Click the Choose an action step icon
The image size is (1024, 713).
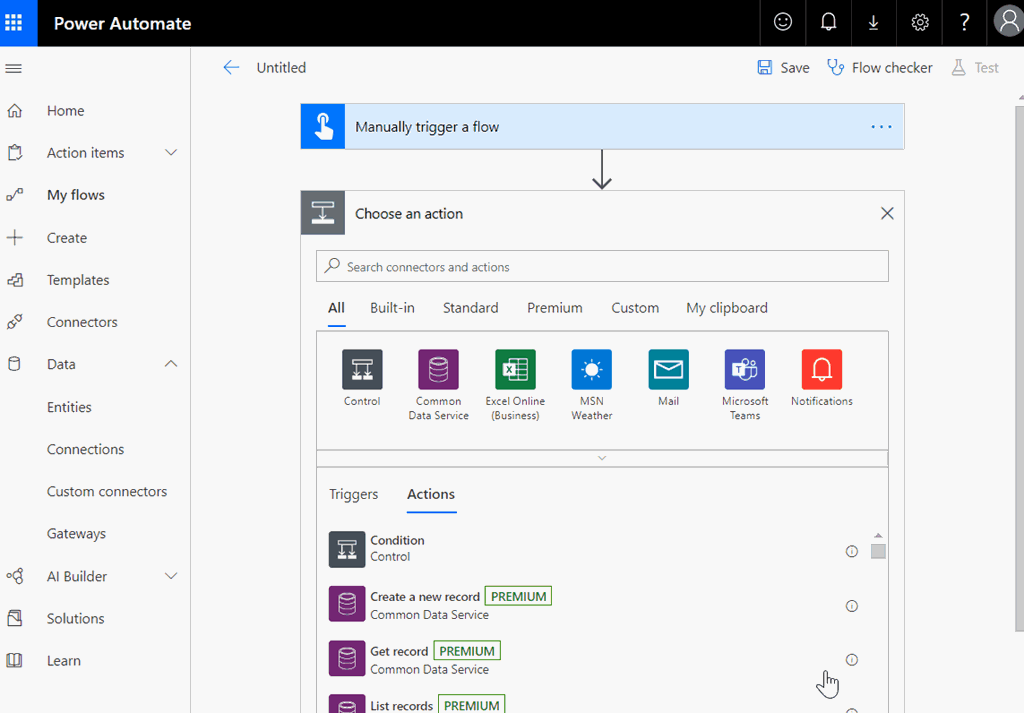tap(323, 213)
